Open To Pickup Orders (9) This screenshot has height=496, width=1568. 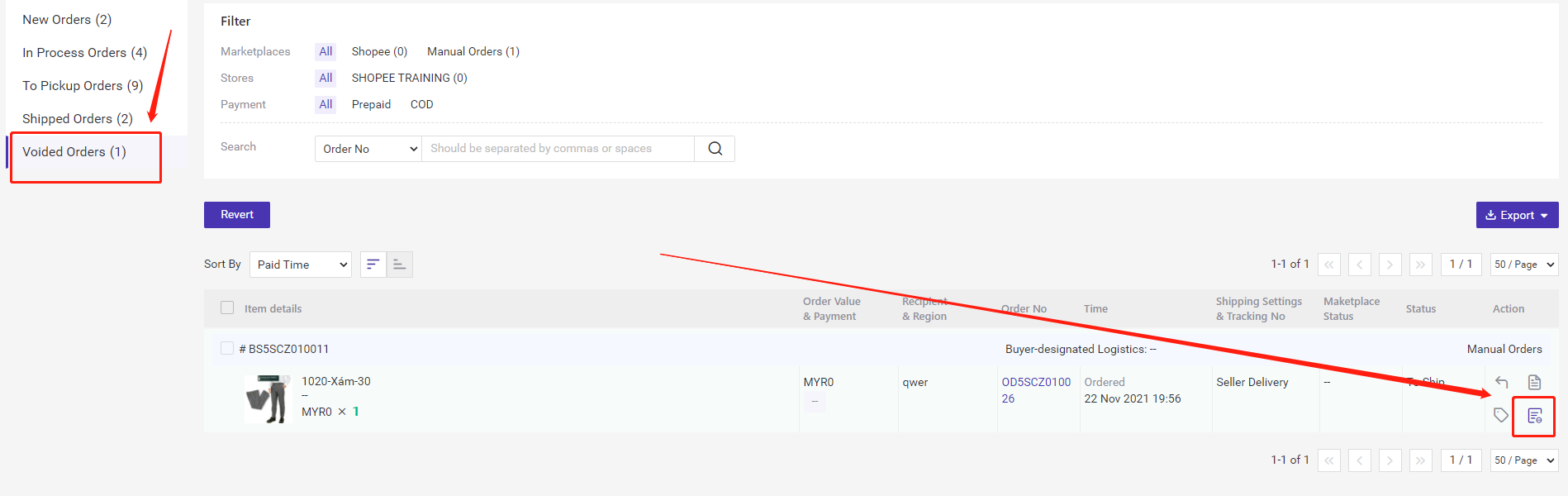point(83,86)
